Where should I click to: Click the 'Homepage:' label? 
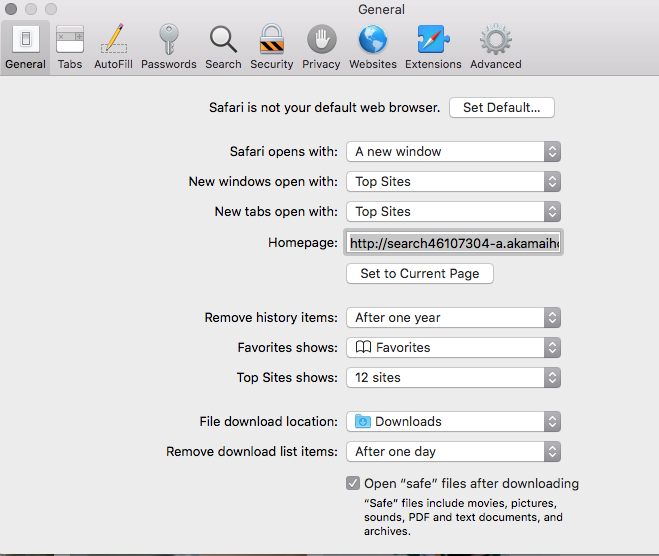point(303,242)
